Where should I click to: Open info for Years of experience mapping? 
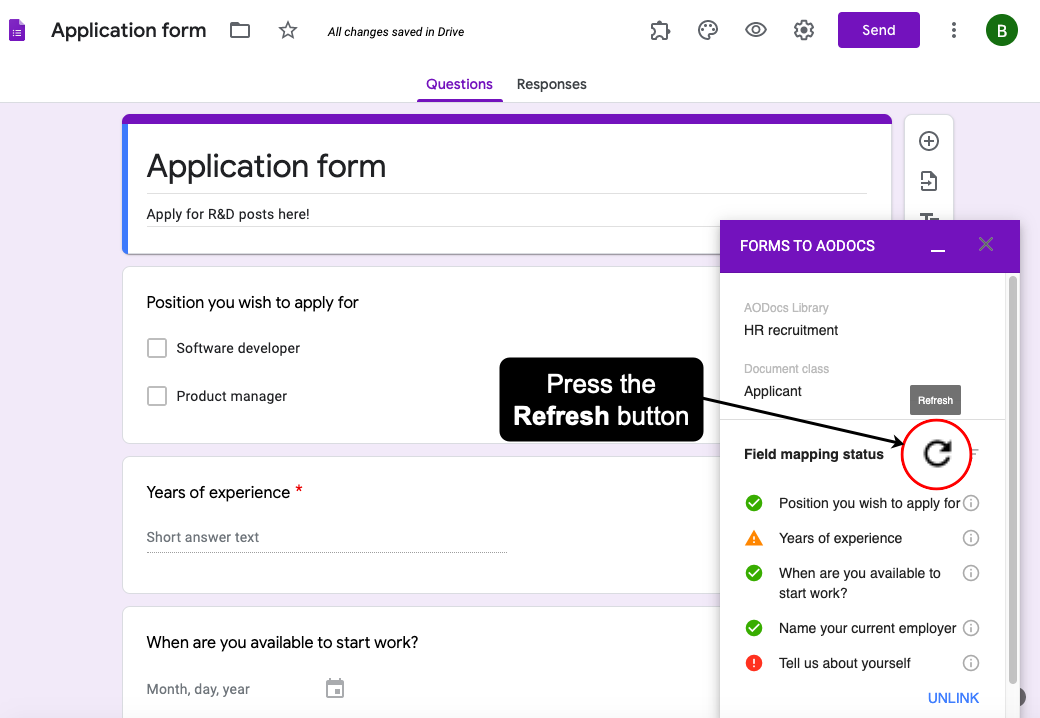(x=970, y=538)
